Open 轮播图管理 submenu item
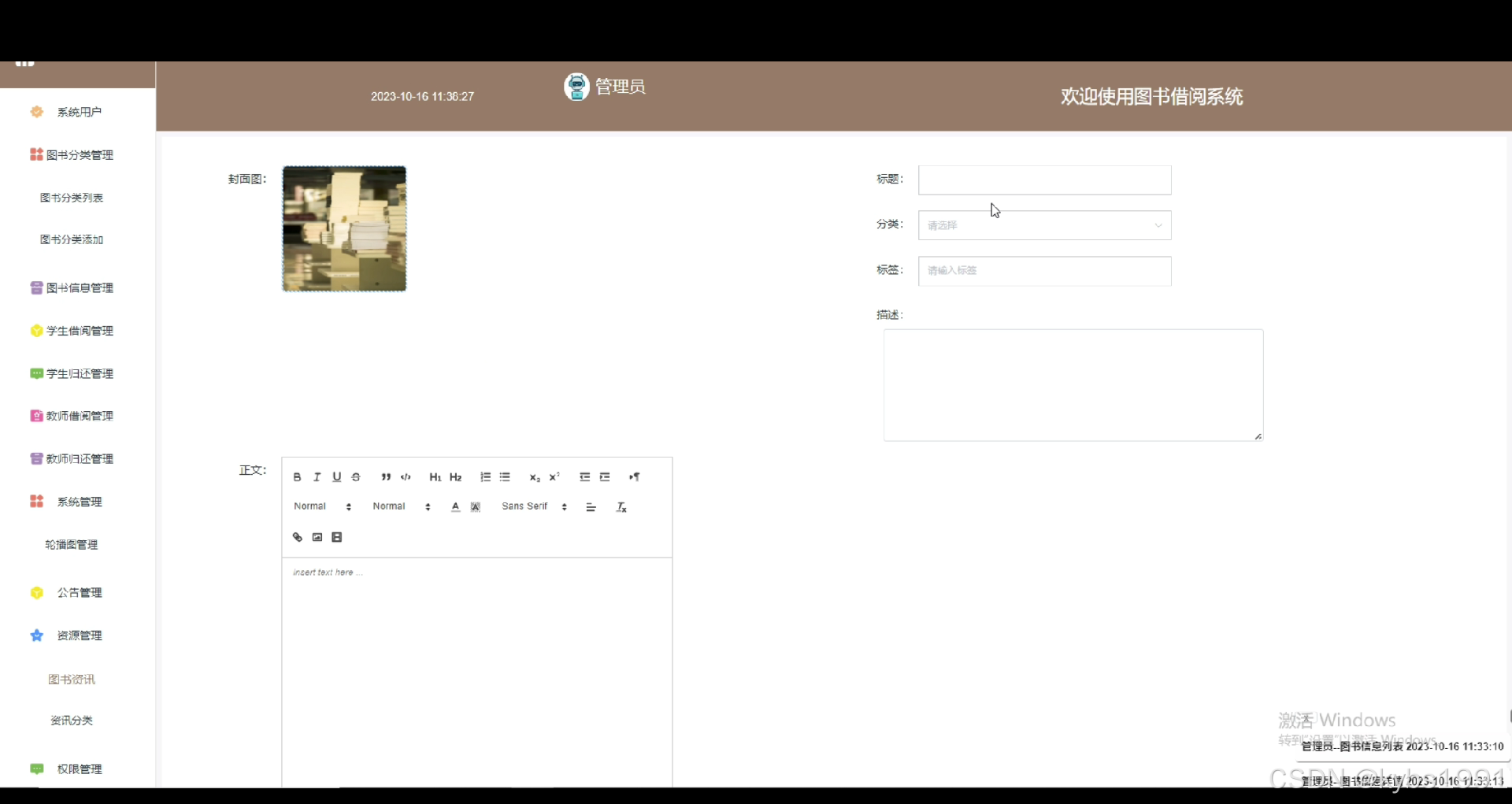Viewport: 1512px width, 804px height. 72,545
